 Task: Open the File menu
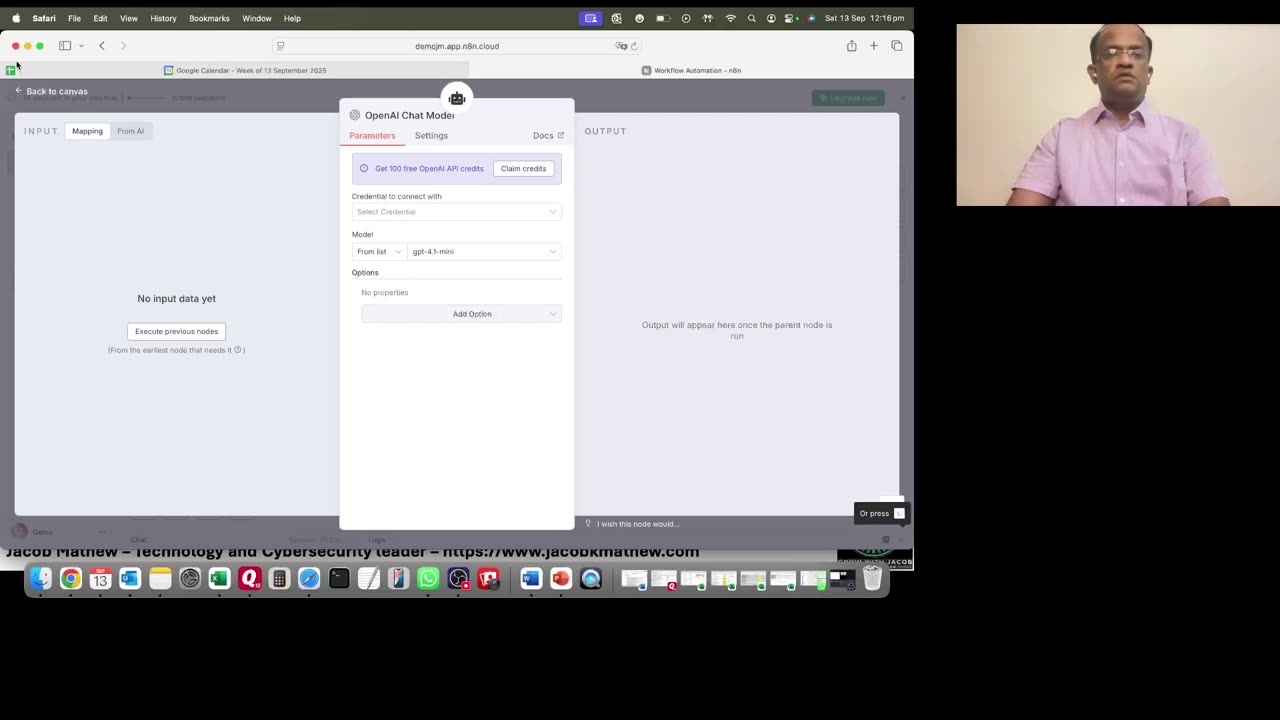[74, 18]
